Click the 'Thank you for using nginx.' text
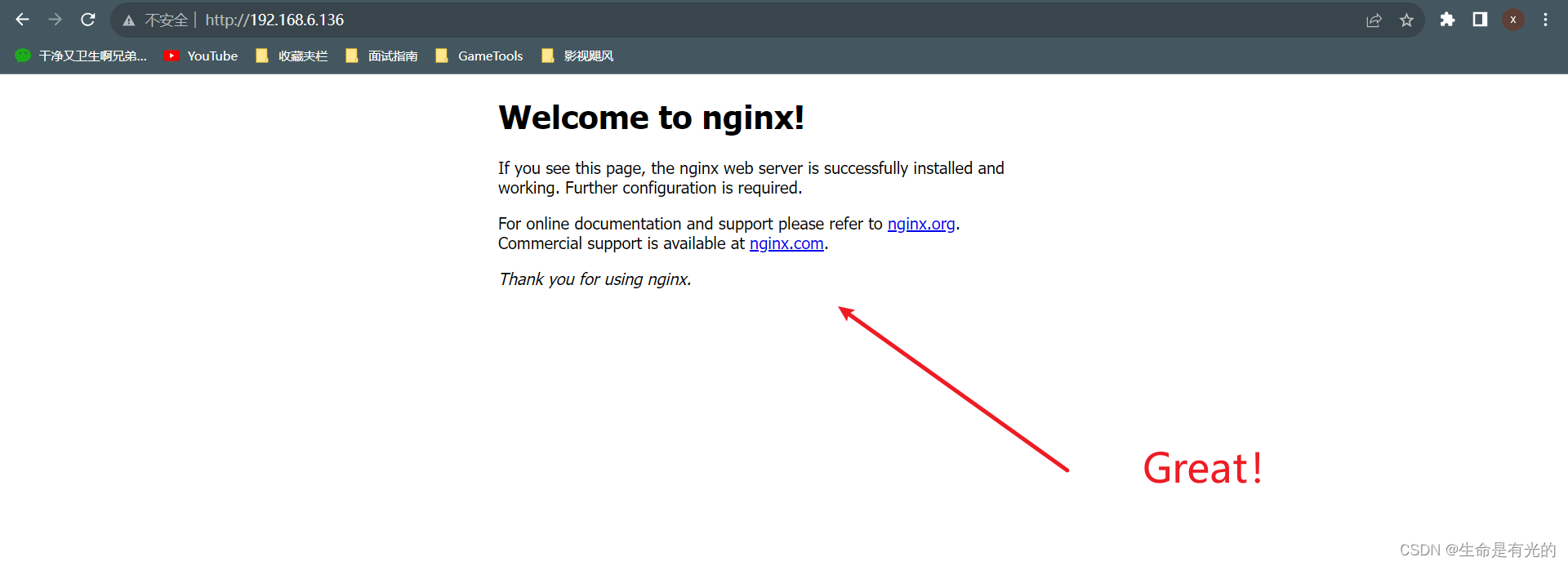The height and width of the screenshot is (566, 1568). coord(595,279)
